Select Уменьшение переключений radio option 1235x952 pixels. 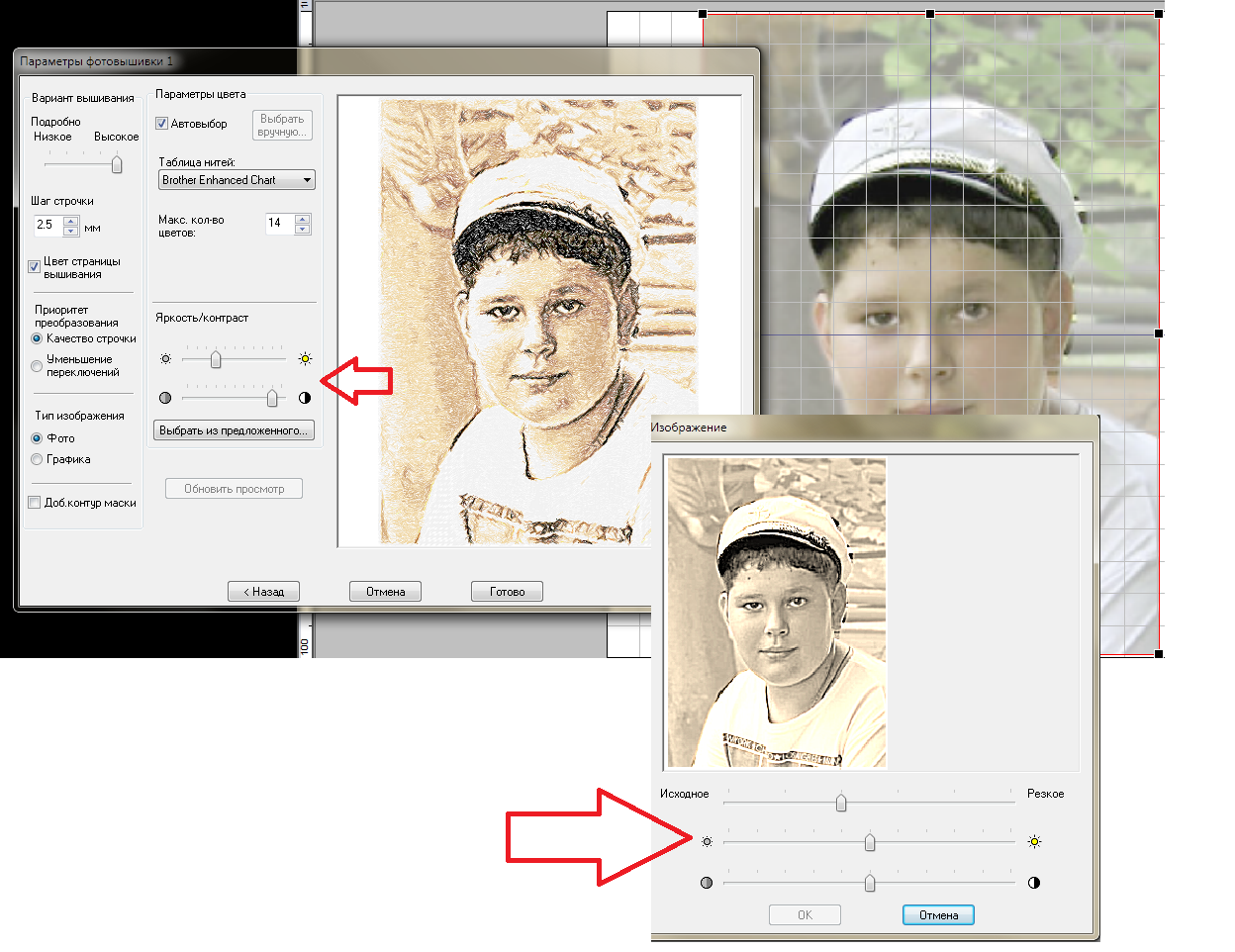(37, 366)
